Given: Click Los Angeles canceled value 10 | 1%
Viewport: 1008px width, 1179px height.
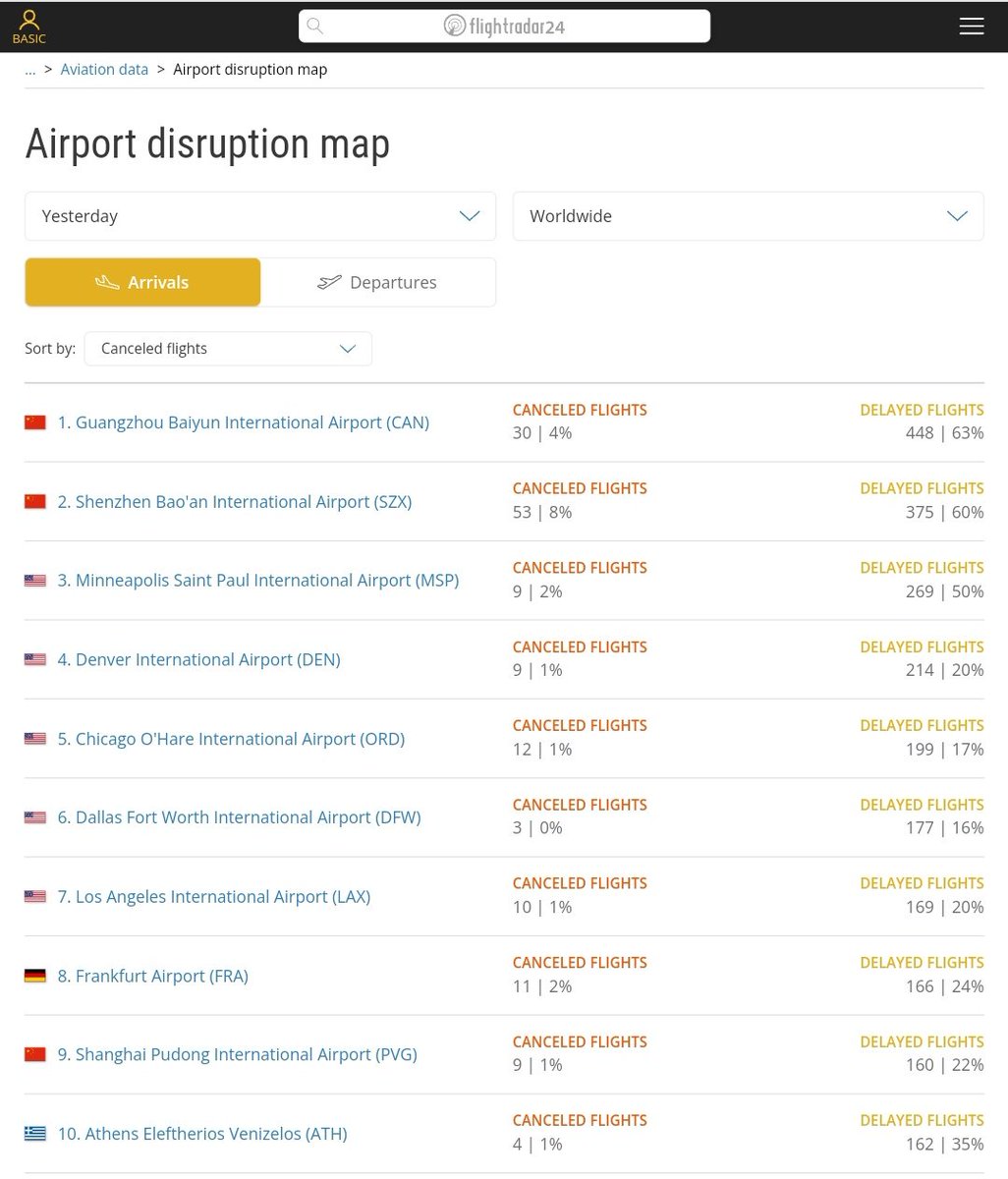Looking at the screenshot, I should pyautogui.click(x=542, y=907).
